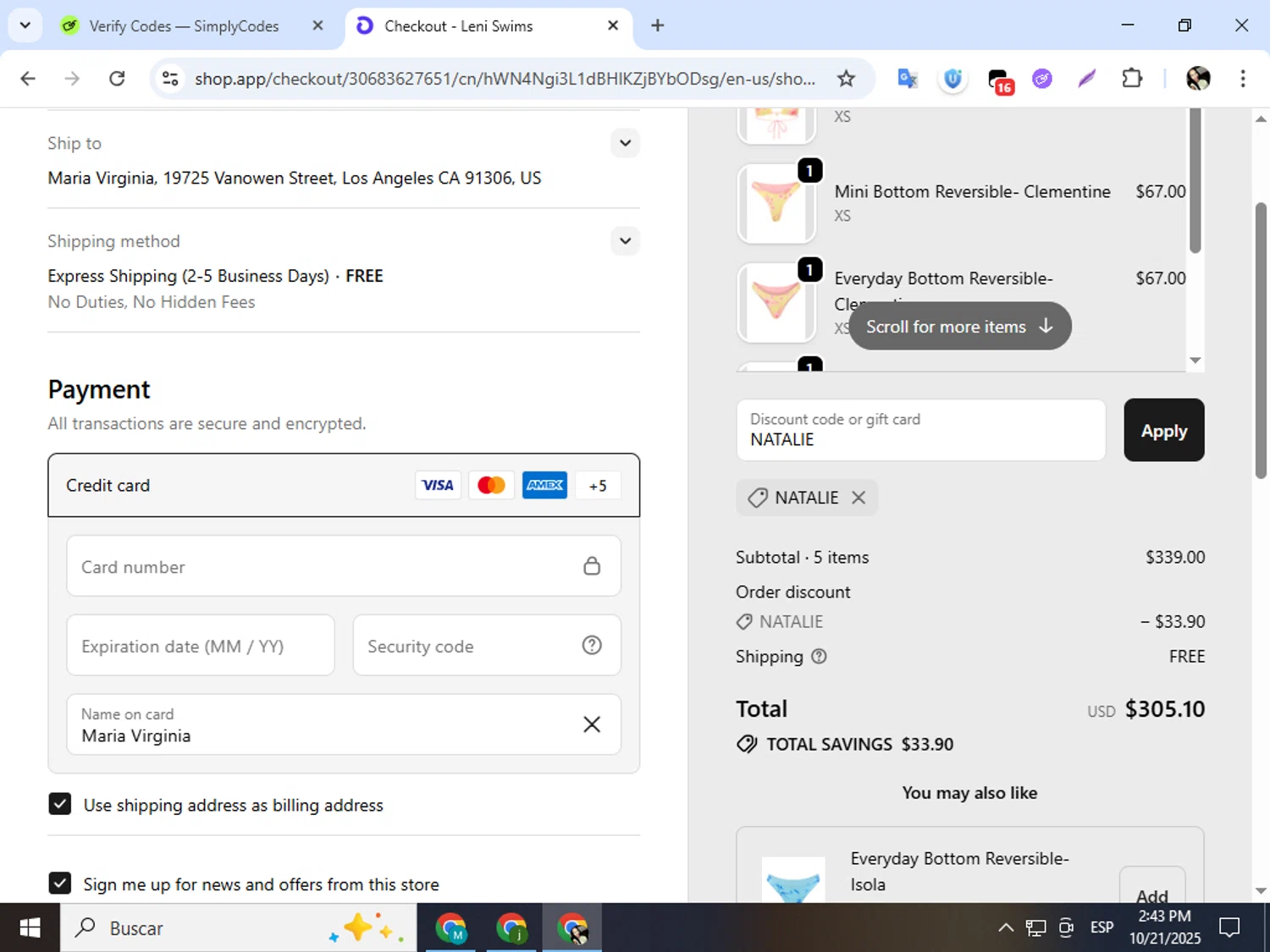
Task: Reload the checkout page
Action: 117,79
